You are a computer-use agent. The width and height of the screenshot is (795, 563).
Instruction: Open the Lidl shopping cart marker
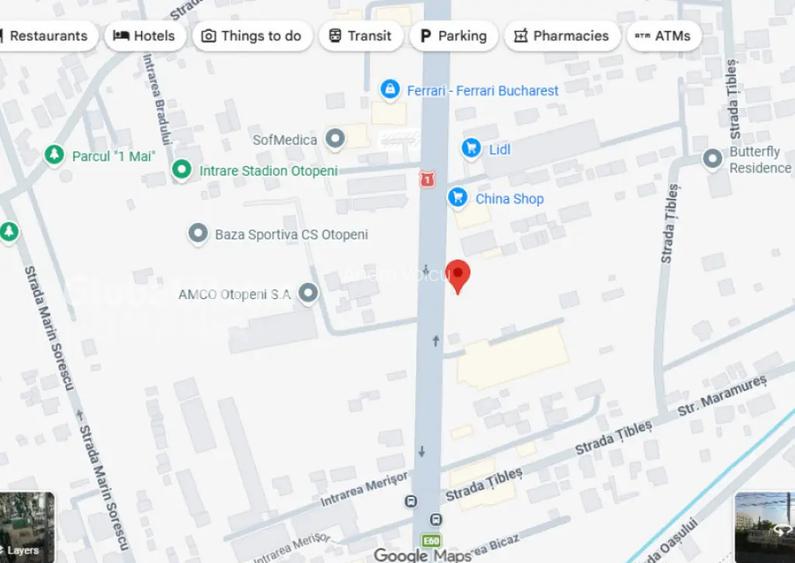pyautogui.click(x=472, y=148)
